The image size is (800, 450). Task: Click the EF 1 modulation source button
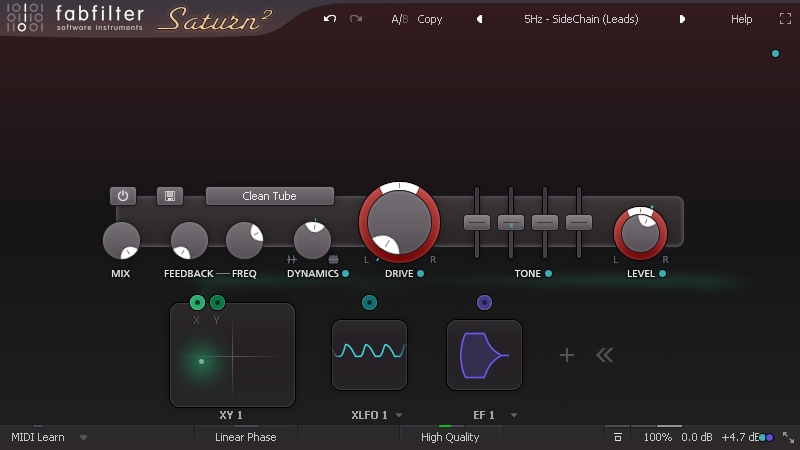[x=484, y=303]
